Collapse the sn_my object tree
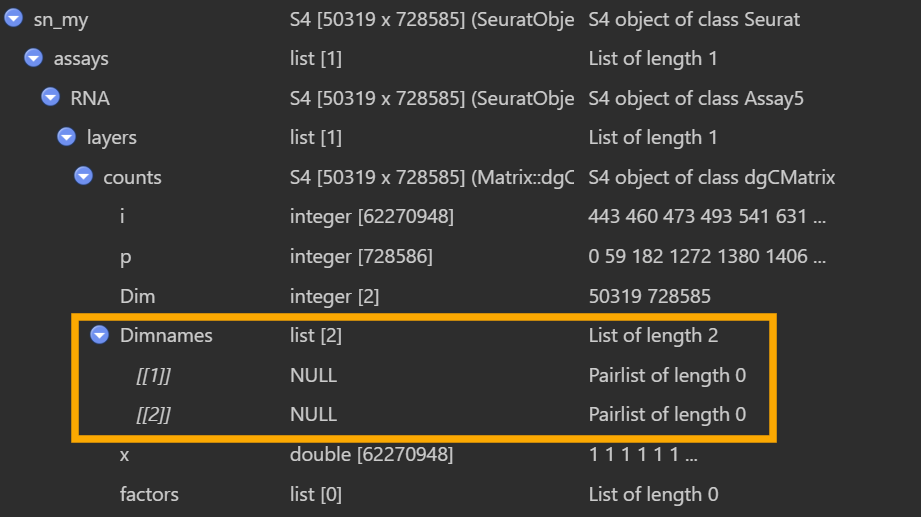Screen dimensions: 921x517 (14, 18)
